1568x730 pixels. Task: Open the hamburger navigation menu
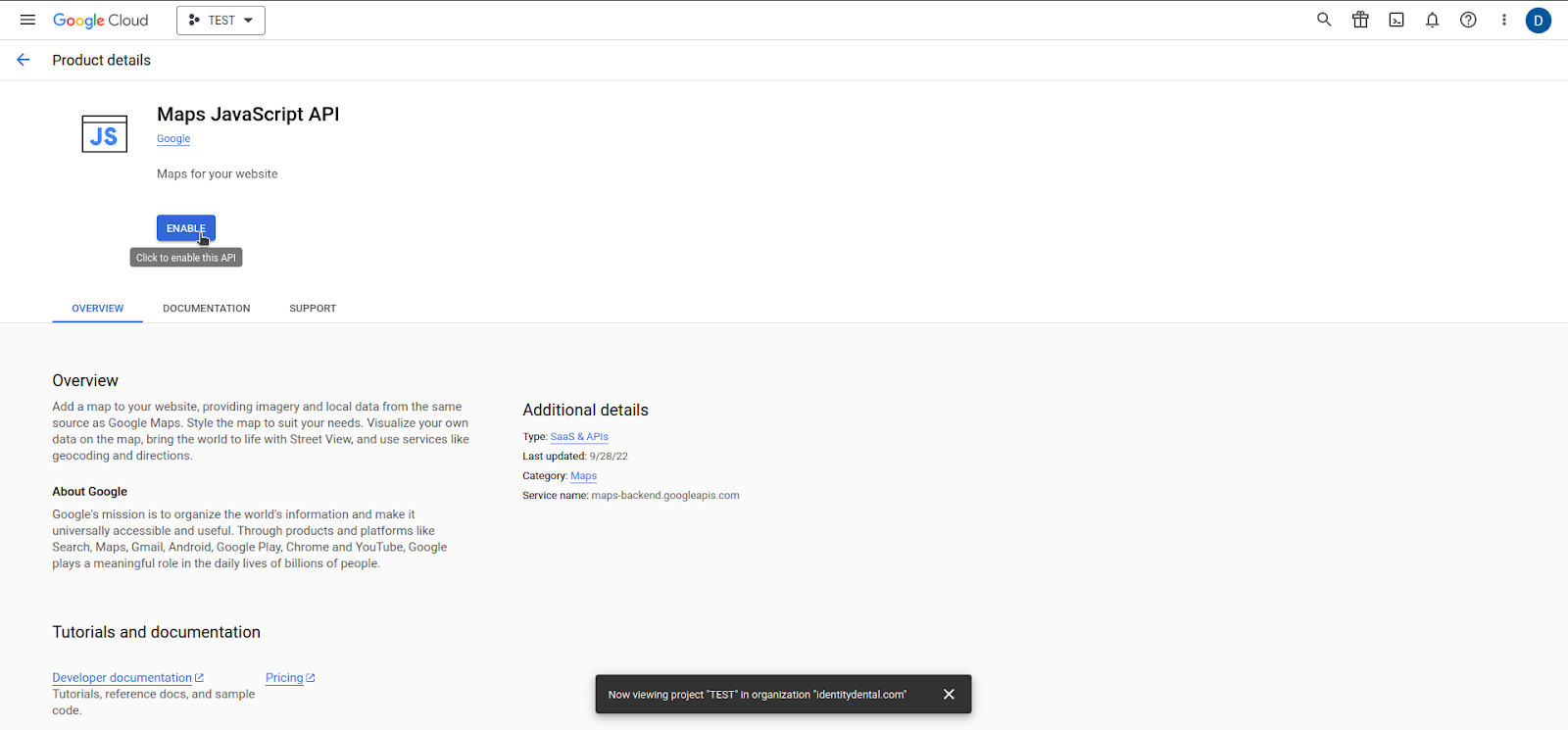tap(27, 20)
